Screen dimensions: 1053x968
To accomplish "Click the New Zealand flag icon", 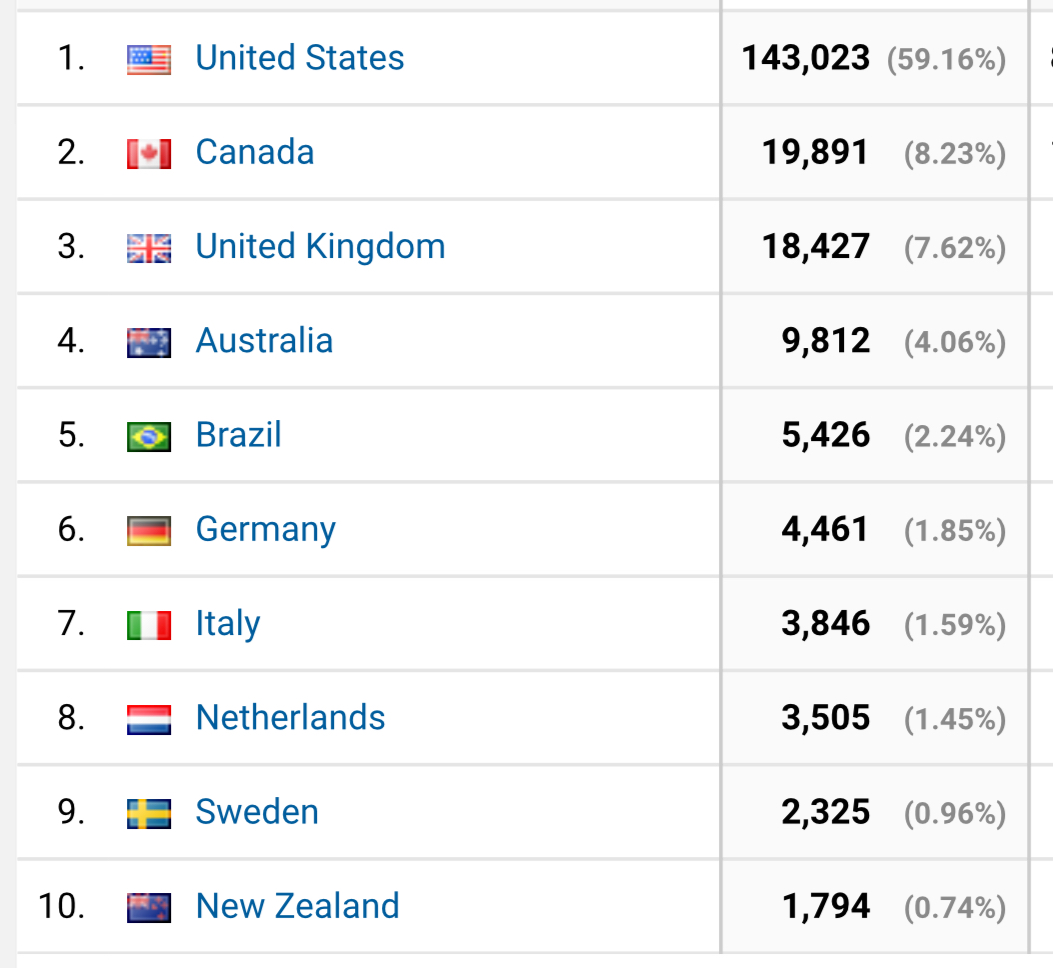I will click(x=149, y=907).
